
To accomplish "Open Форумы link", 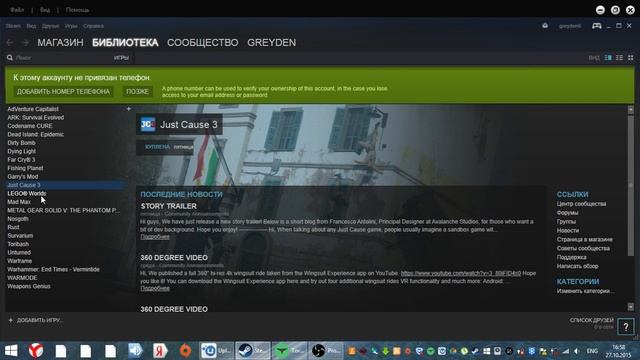I will [x=567, y=213].
